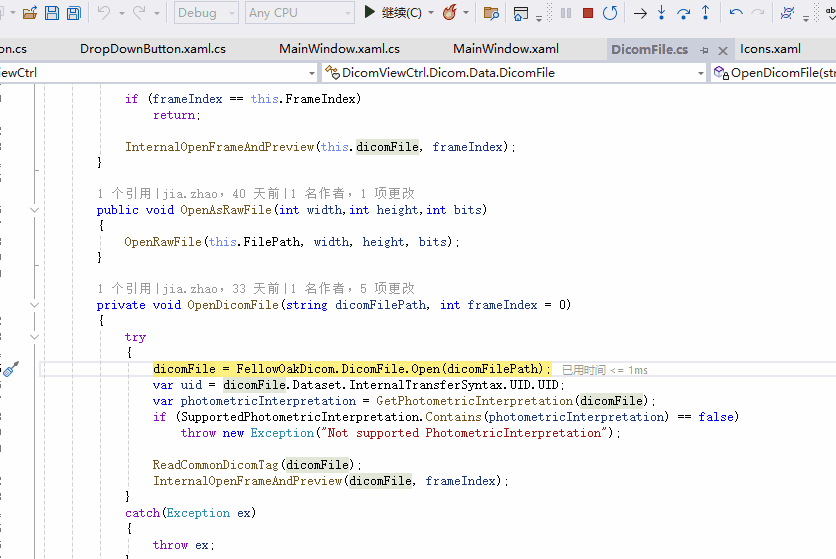Image resolution: width=836 pixels, height=559 pixels.
Task: Open the hot reload options dropdown
Action: tap(466, 12)
